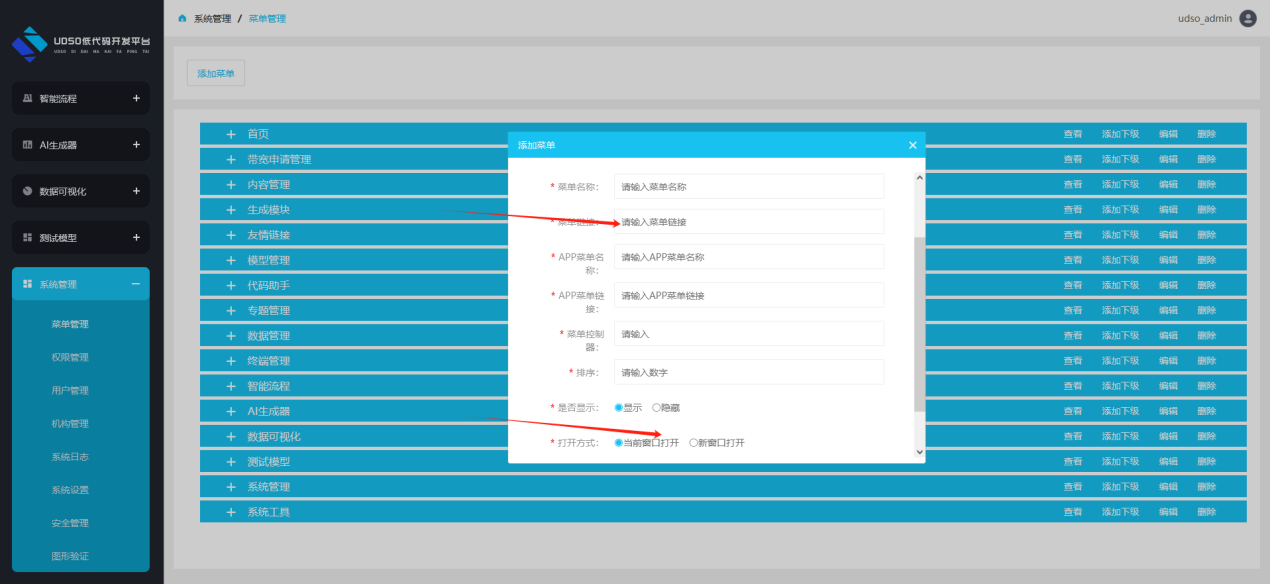Click the 数据可视化 pie chart icon

point(28,192)
